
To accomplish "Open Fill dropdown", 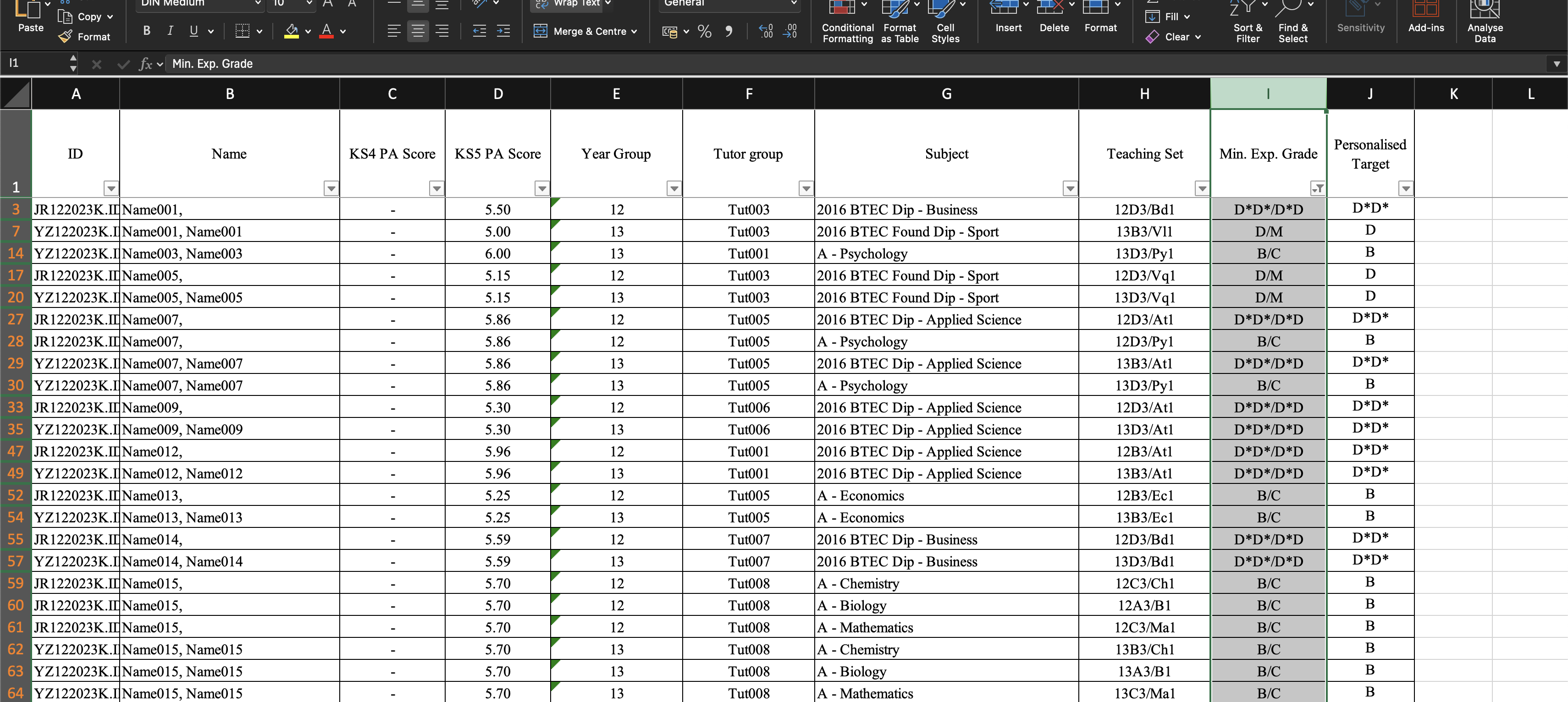I will point(1167,16).
